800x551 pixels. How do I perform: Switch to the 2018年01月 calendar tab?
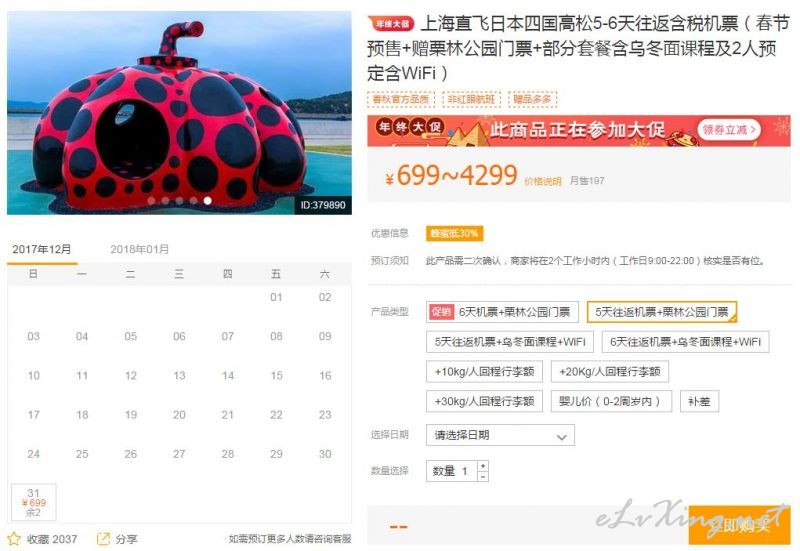click(139, 249)
